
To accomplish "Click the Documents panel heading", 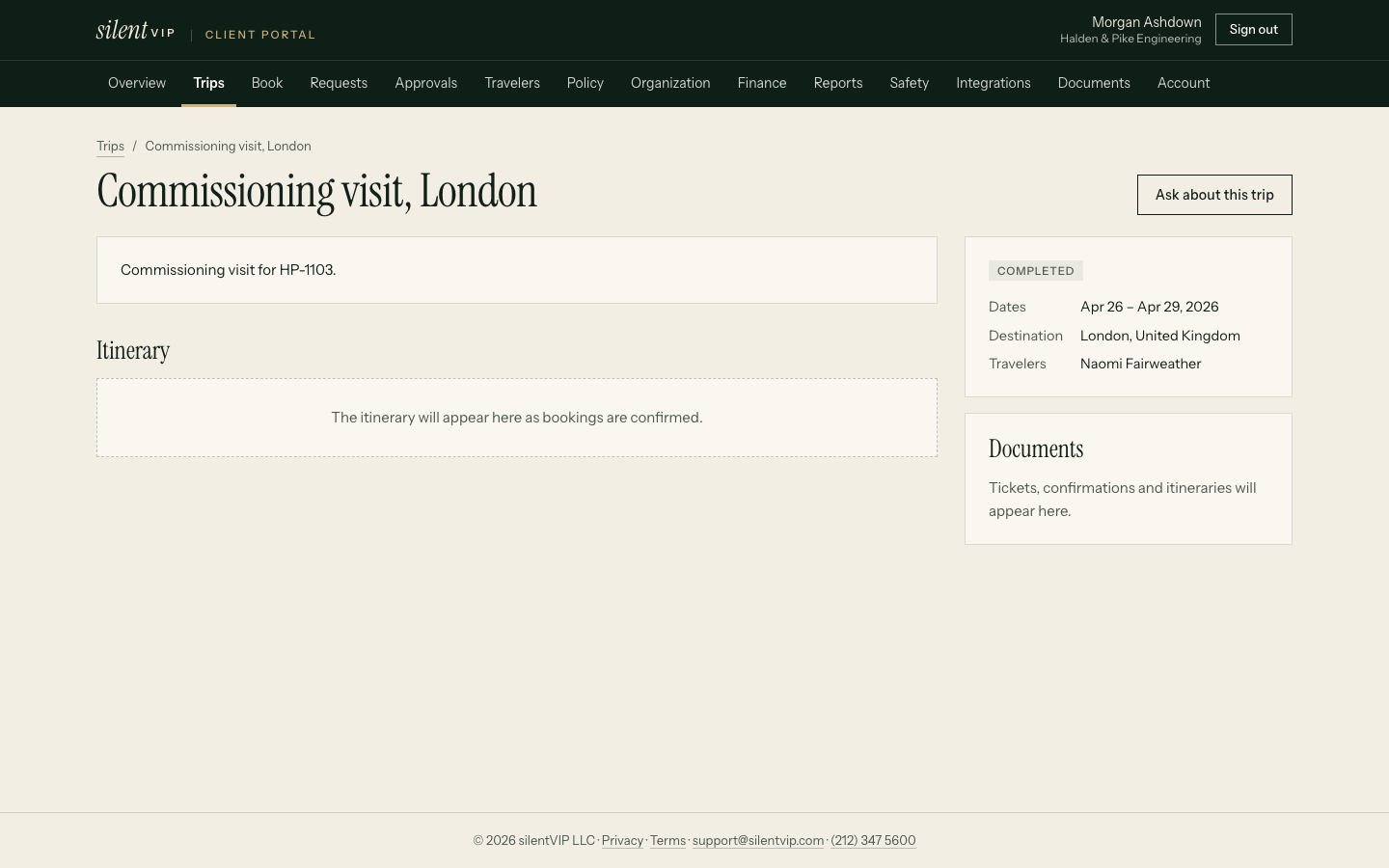I will (x=1036, y=449).
